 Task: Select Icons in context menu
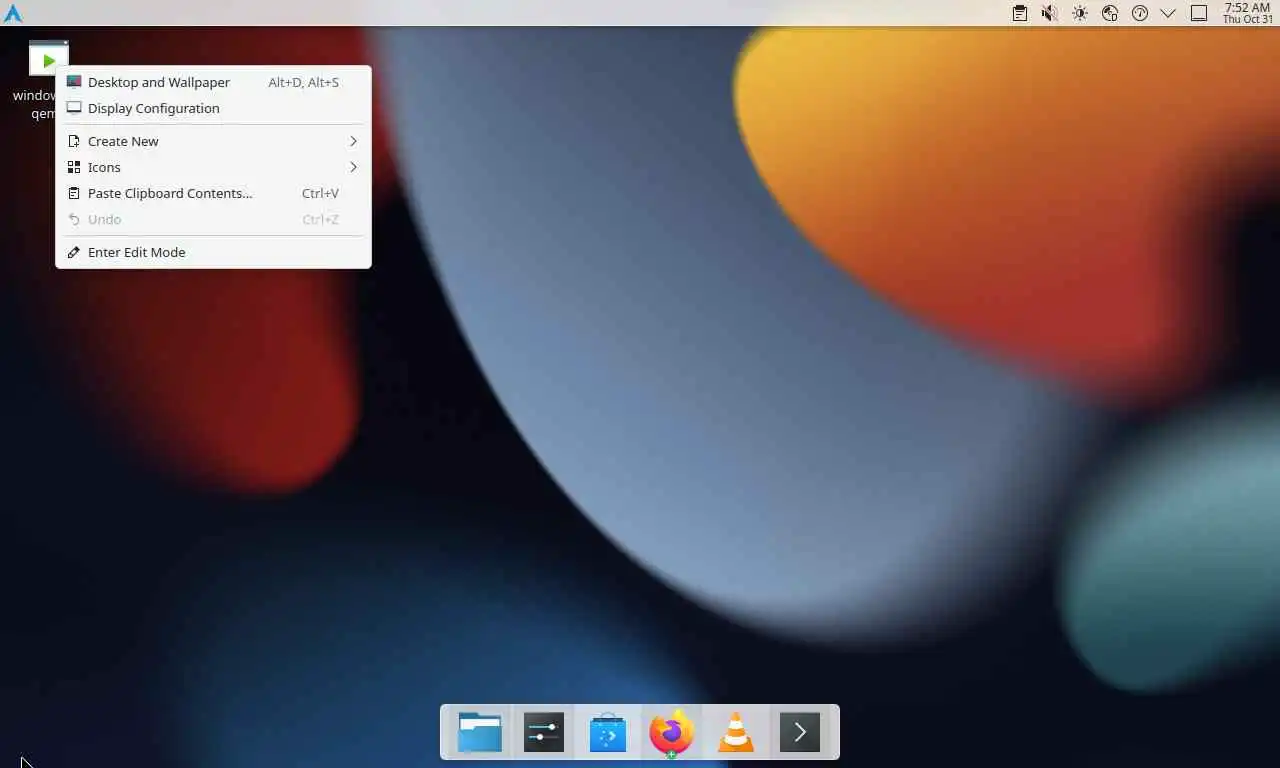(213, 167)
